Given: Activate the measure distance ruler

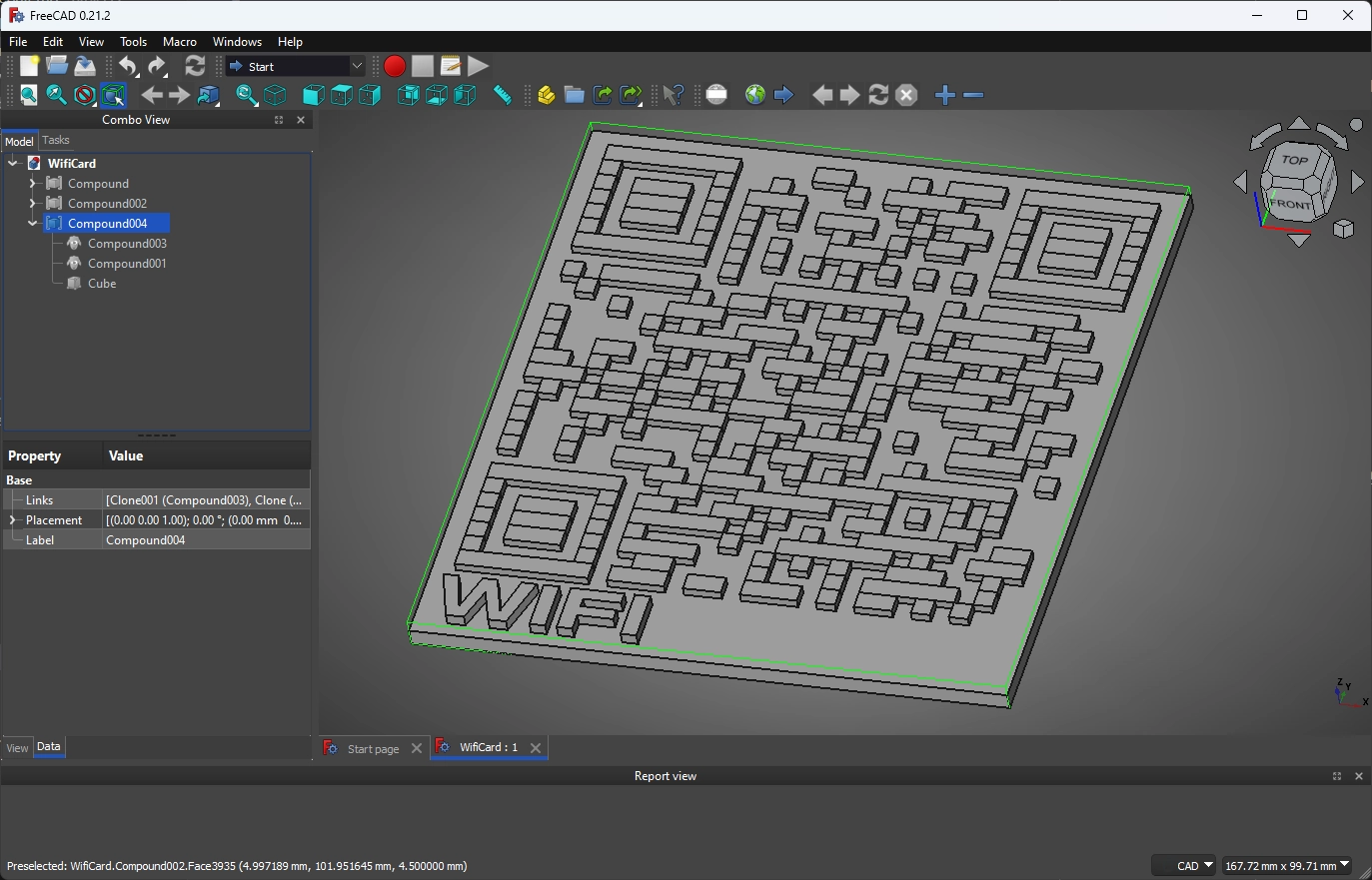Looking at the screenshot, I should [503, 95].
